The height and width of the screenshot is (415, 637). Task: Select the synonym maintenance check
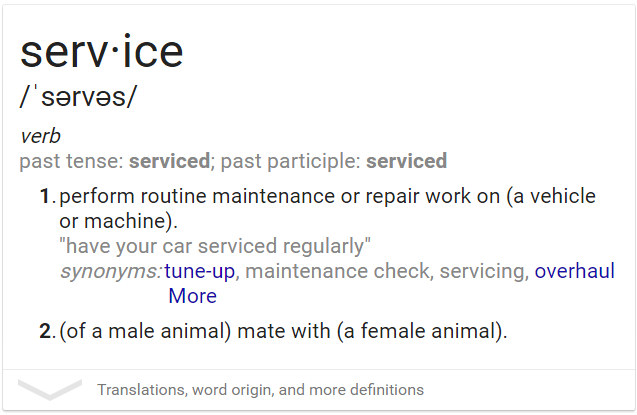point(337,271)
